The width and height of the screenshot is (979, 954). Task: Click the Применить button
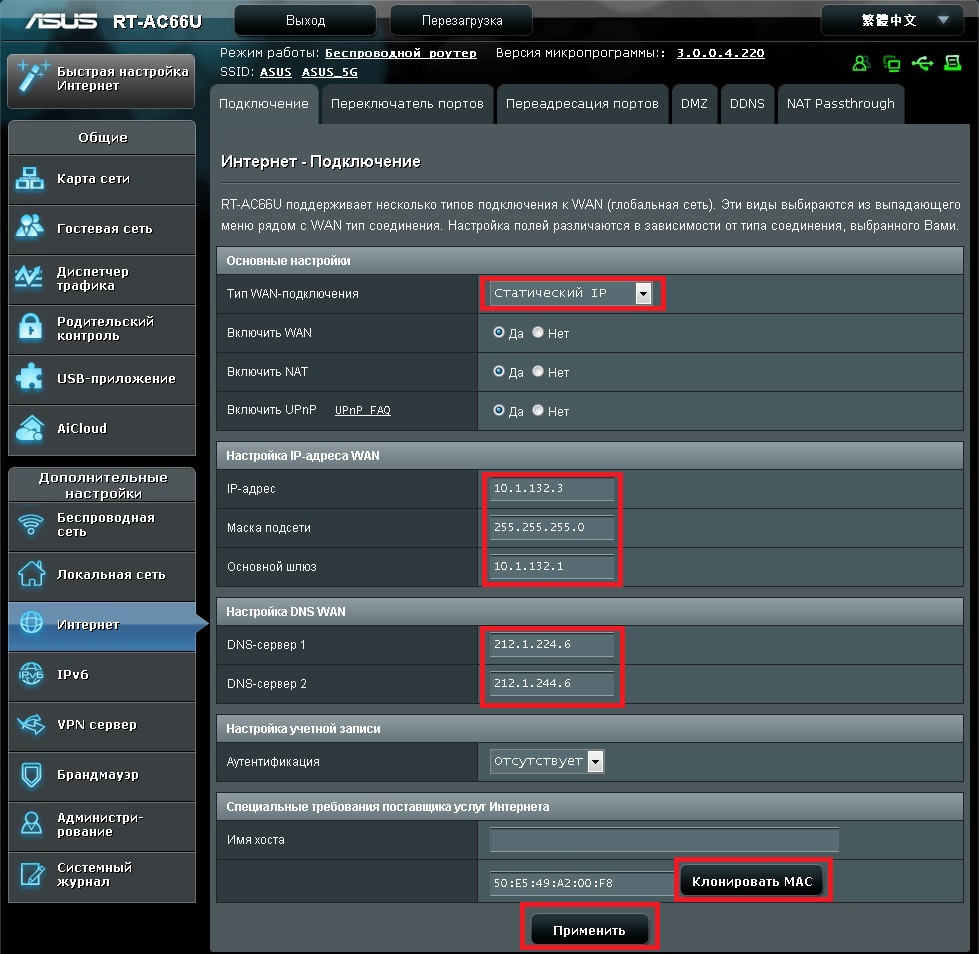point(590,930)
